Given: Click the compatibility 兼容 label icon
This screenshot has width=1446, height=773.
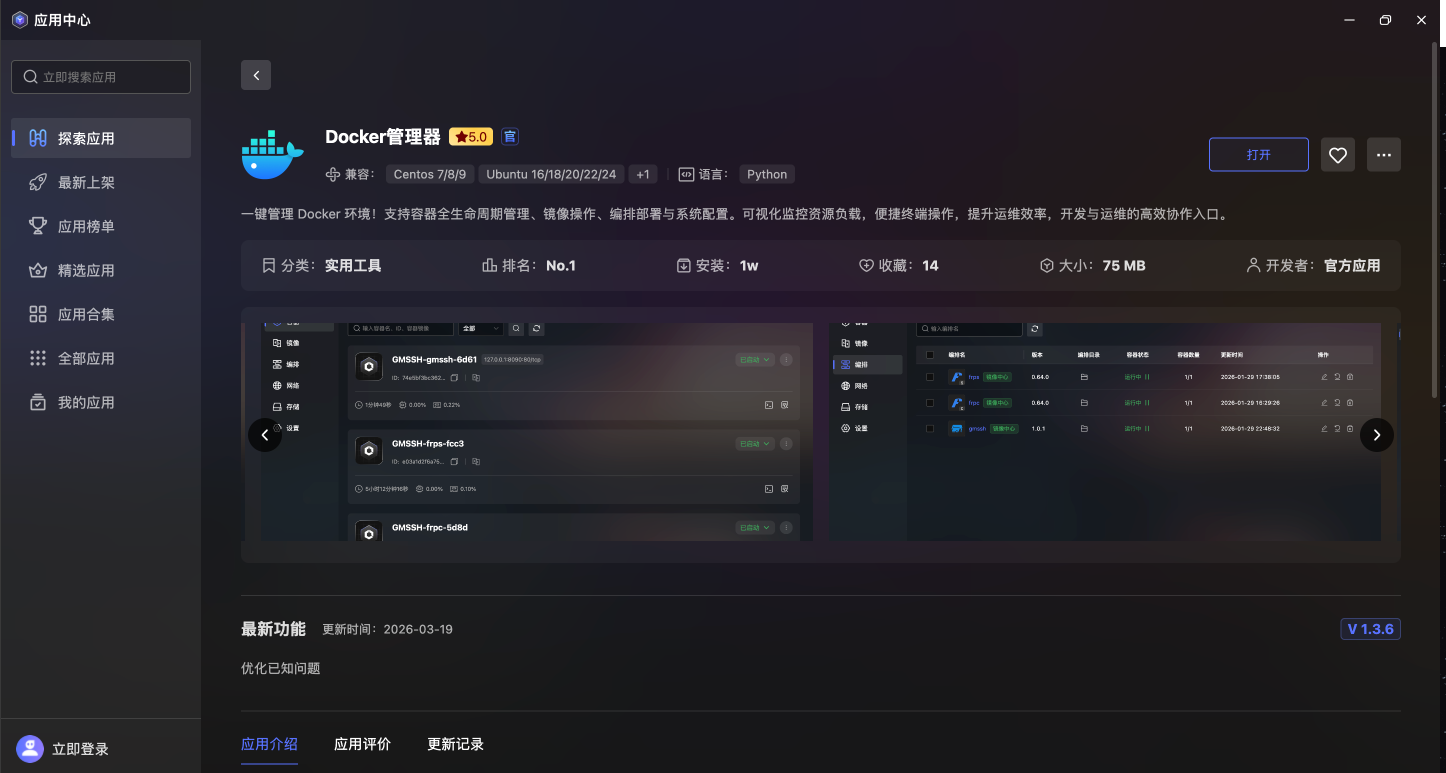Looking at the screenshot, I should (x=333, y=174).
